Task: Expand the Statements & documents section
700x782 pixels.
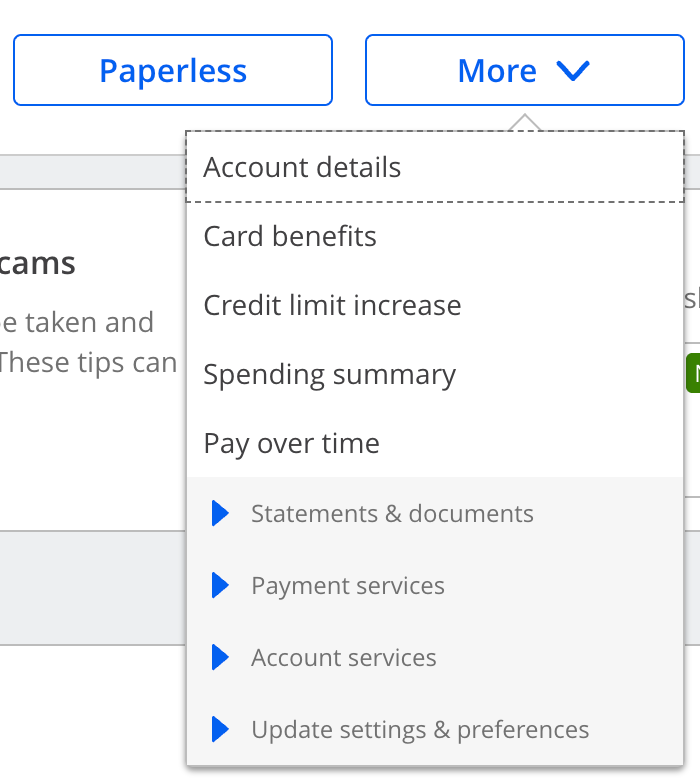Action: click(x=392, y=514)
